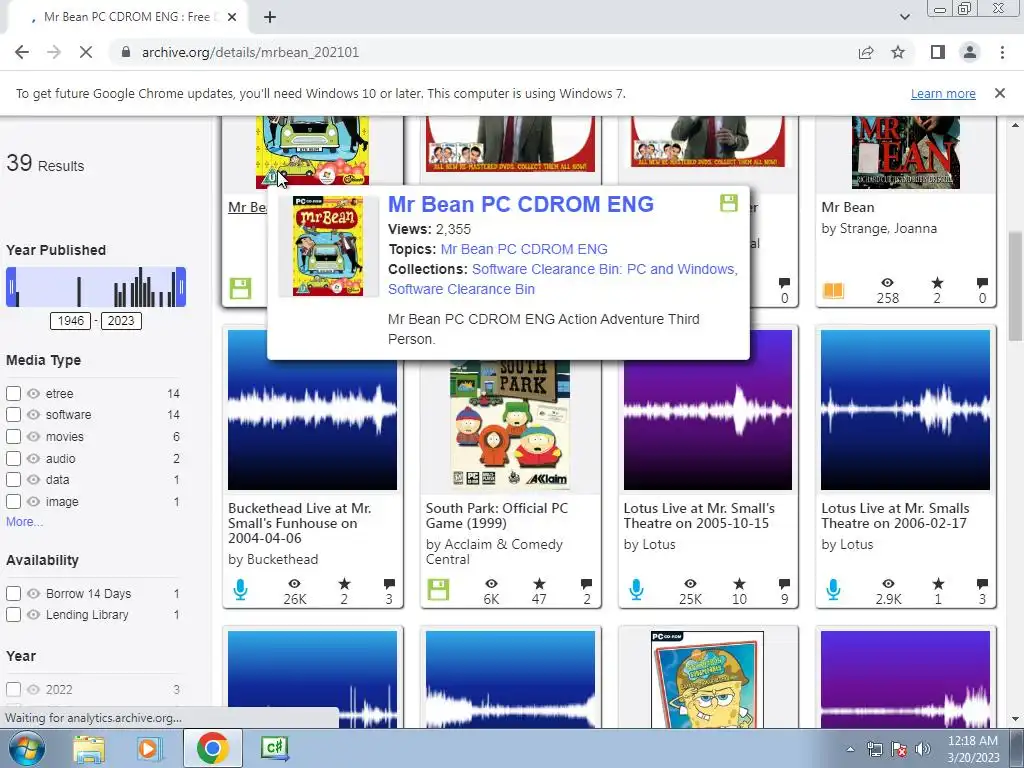Check the etree media type checkbox

13,393
